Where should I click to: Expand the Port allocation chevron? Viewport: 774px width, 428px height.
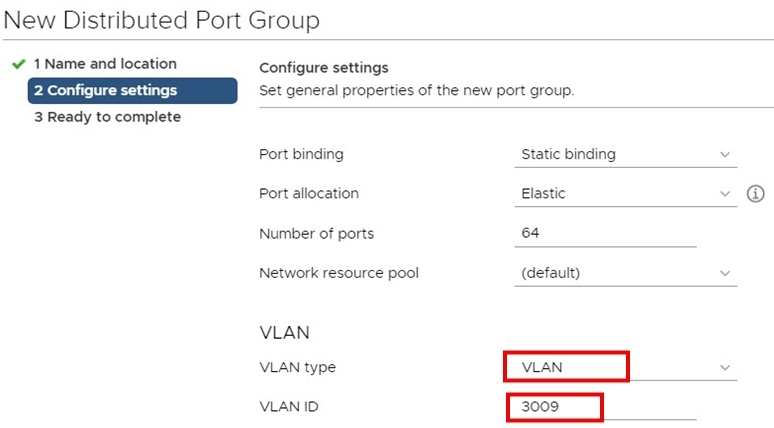[x=725, y=194]
